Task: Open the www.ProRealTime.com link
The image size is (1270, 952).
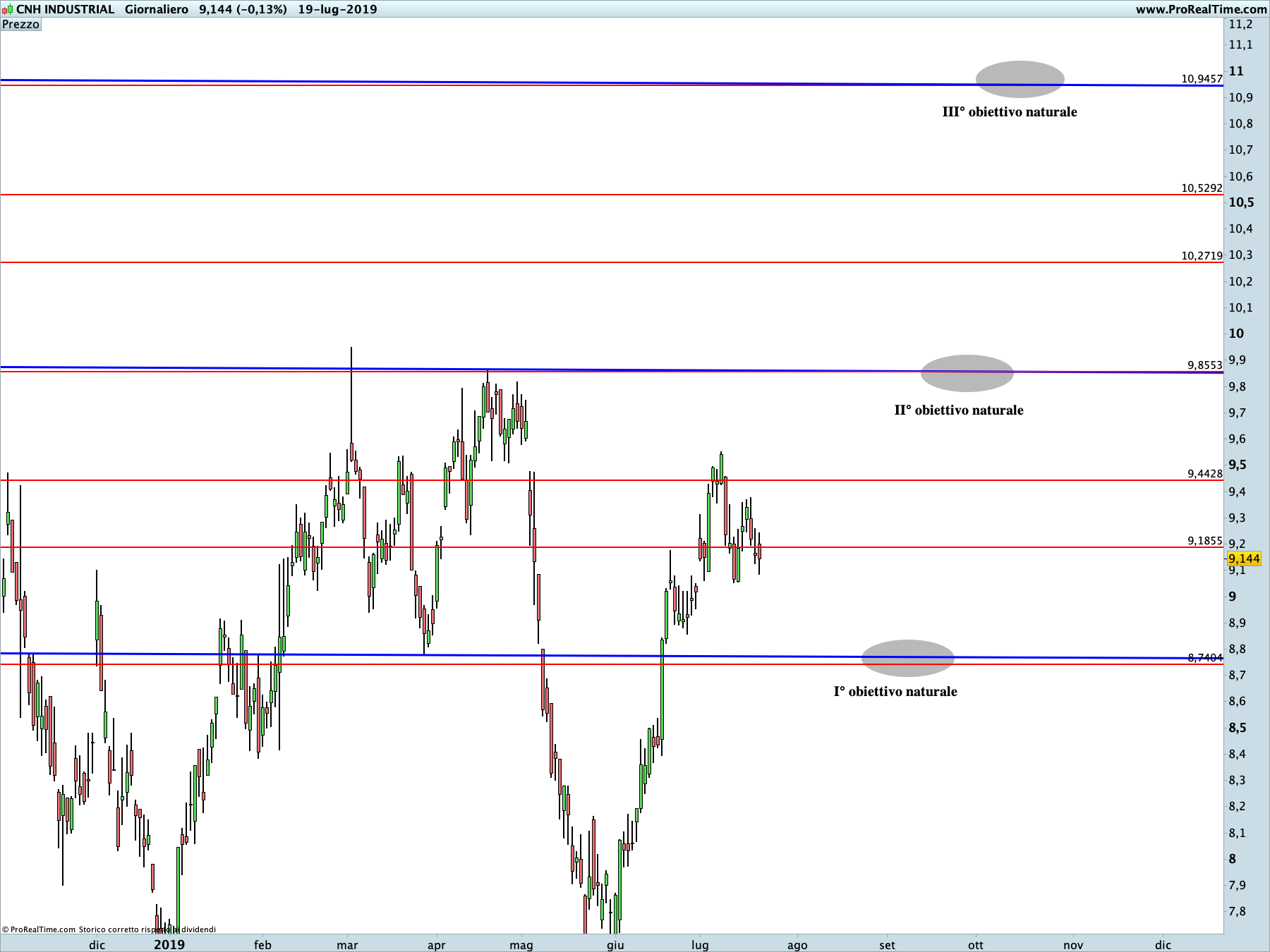Action: tap(1201, 9)
